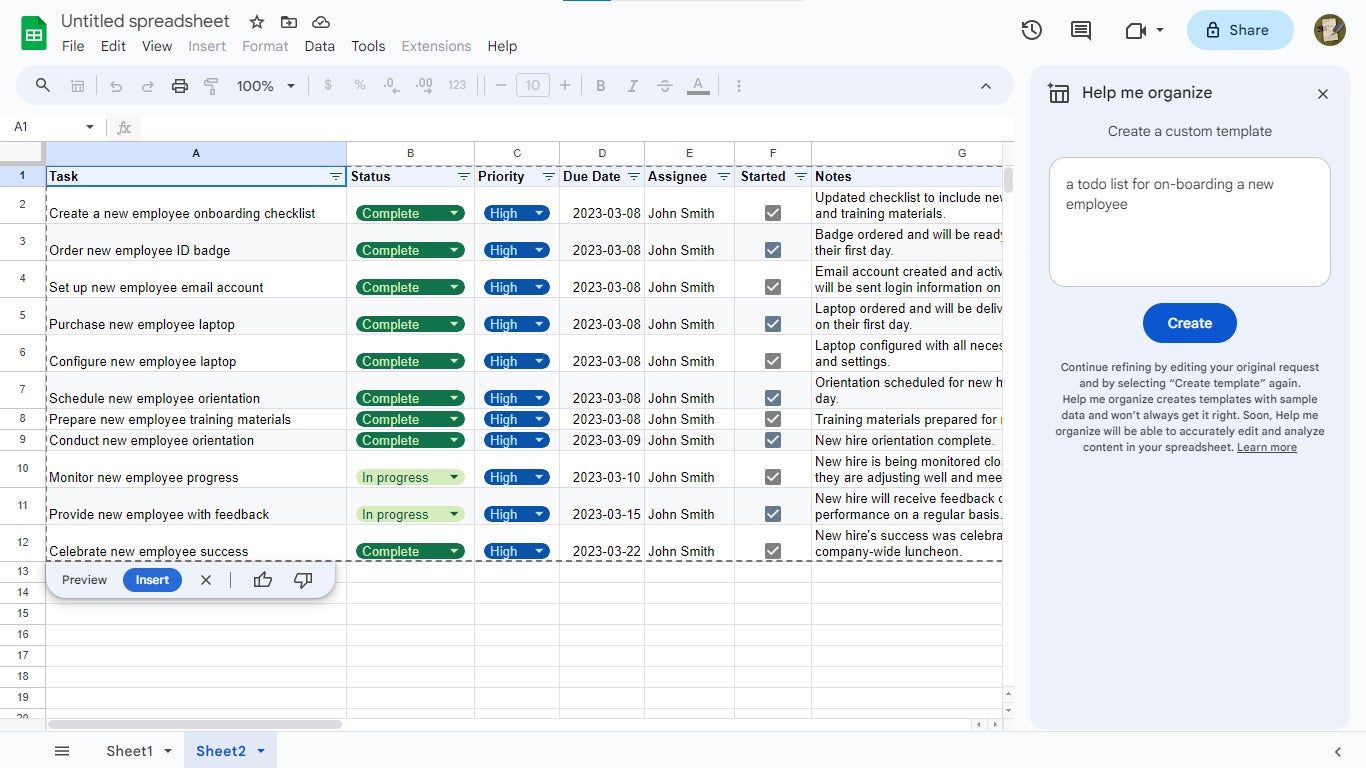Give thumbs down feedback on template
Image resolution: width=1366 pixels, height=768 pixels.
tap(303, 580)
